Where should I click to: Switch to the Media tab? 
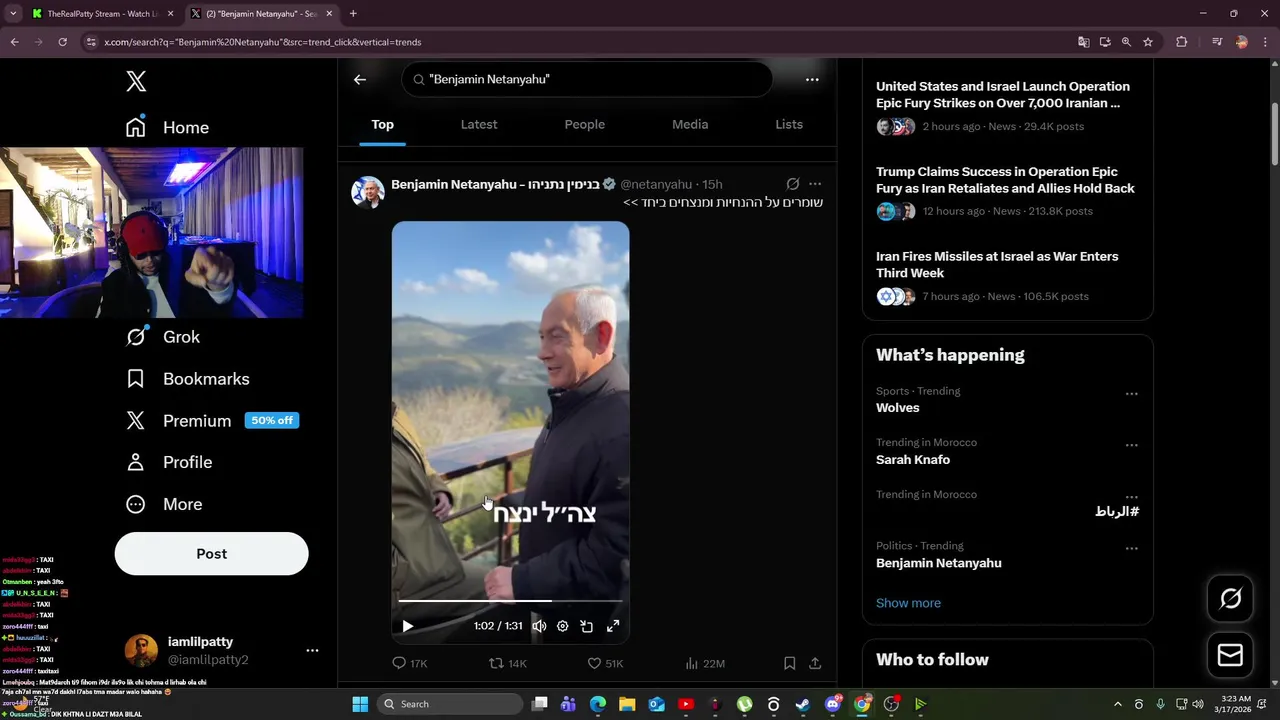690,125
